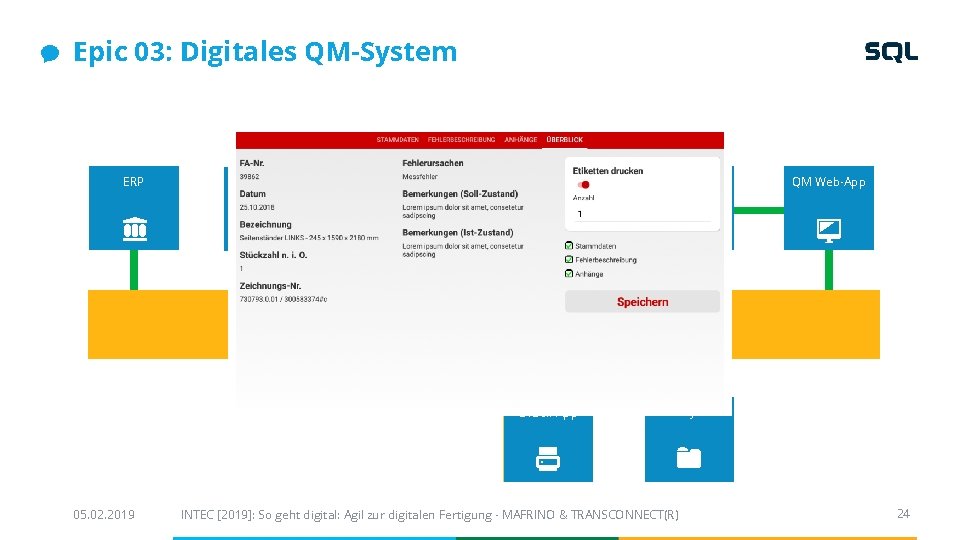This screenshot has height=540, width=960.
Task: Select the ANHÄNGE tab
Action: 520,140
